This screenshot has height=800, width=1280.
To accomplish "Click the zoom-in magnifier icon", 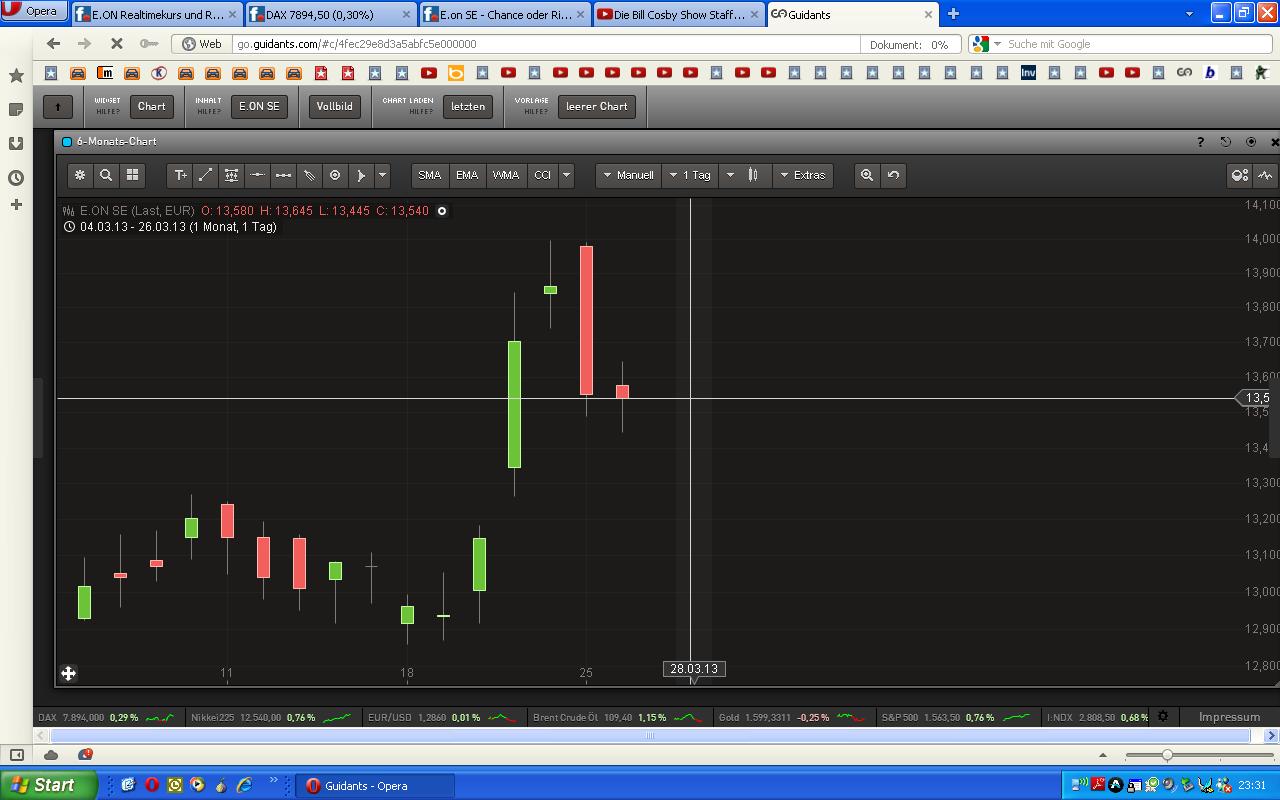I will pyautogui.click(x=867, y=175).
